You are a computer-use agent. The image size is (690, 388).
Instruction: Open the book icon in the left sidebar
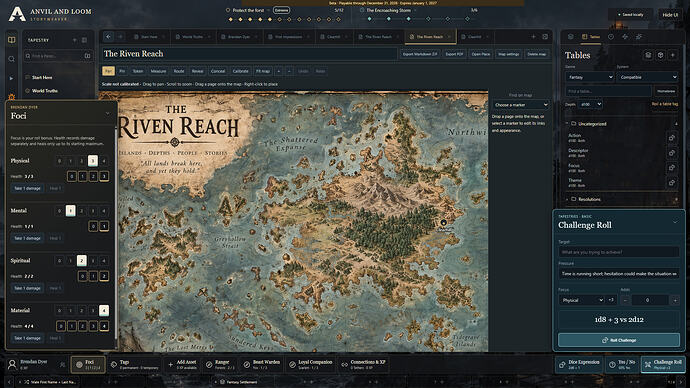11,40
